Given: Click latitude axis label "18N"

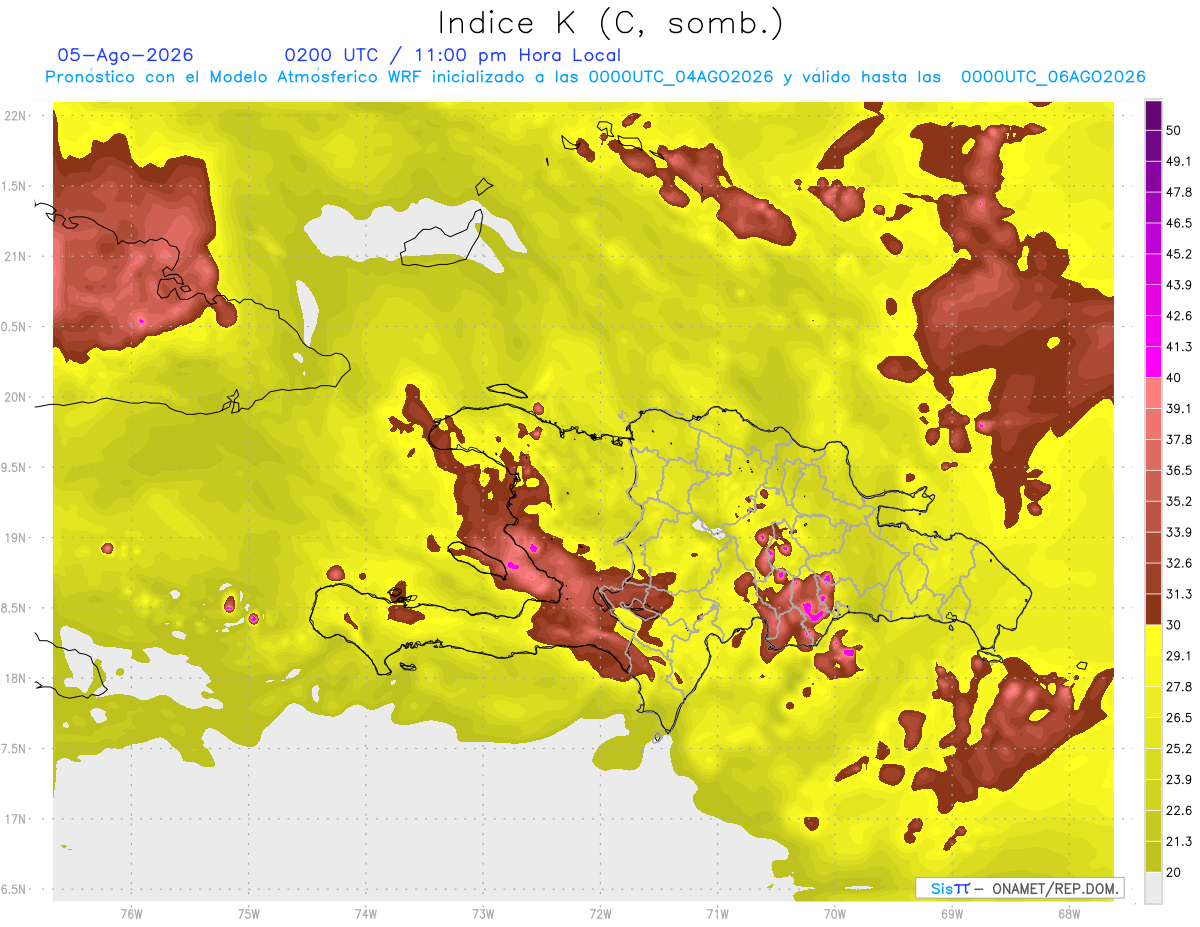Looking at the screenshot, I should (x=15, y=678).
